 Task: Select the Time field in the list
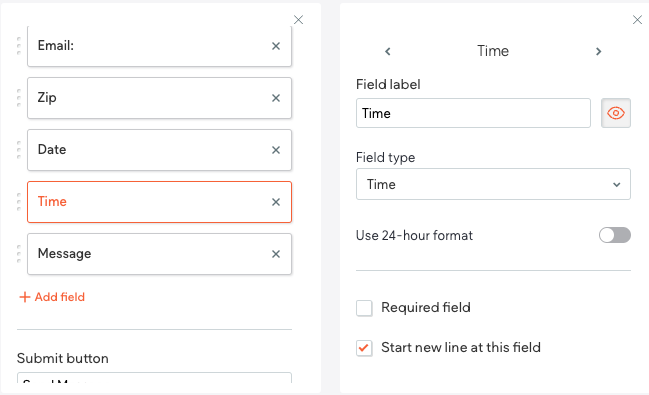(x=159, y=202)
